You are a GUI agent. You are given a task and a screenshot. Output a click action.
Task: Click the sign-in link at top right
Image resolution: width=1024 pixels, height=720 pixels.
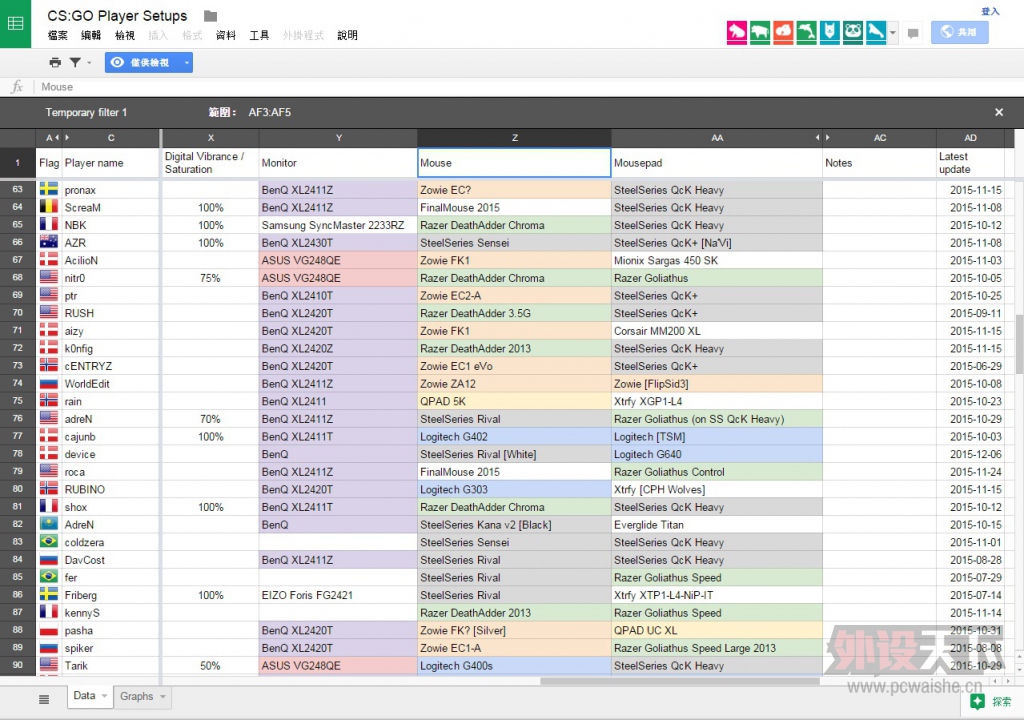click(x=990, y=11)
